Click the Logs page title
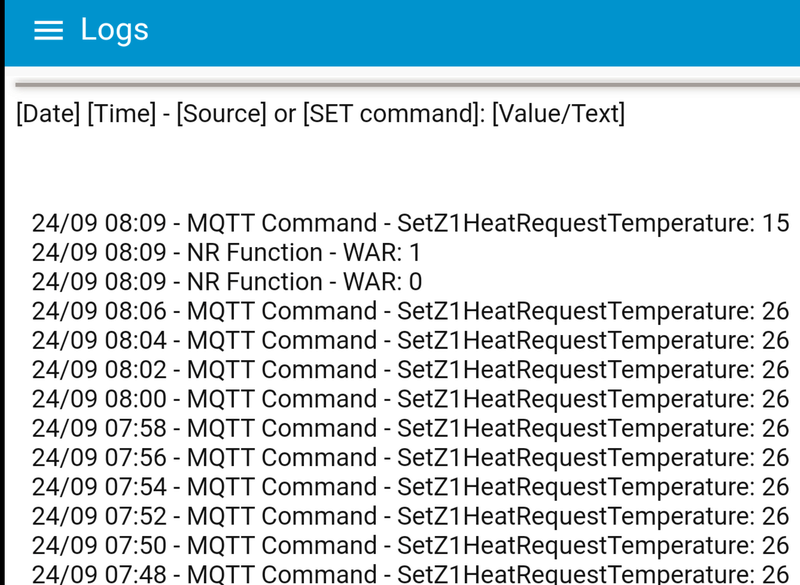Image resolution: width=800 pixels, height=585 pixels. [x=114, y=30]
